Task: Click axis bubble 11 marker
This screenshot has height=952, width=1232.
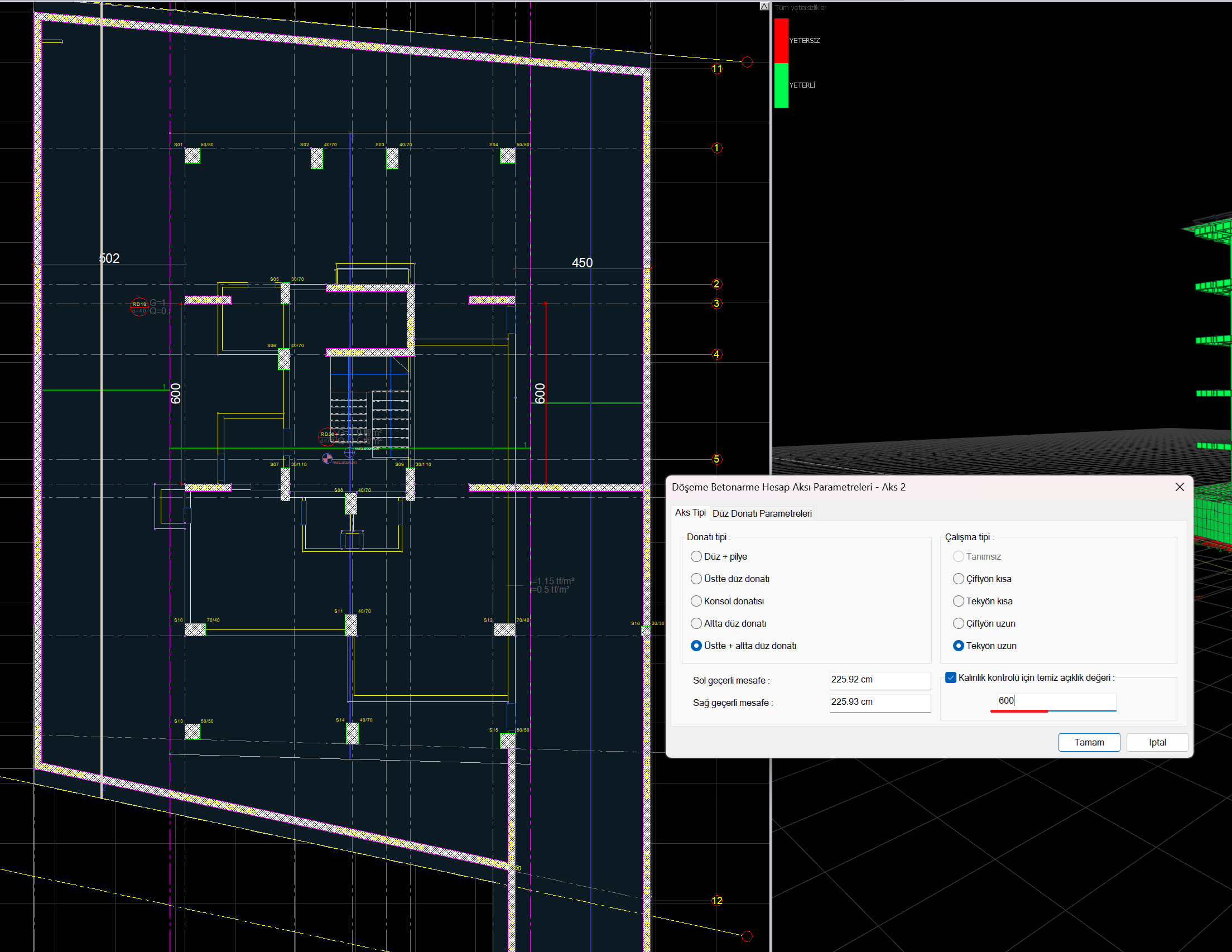Action: [x=716, y=69]
